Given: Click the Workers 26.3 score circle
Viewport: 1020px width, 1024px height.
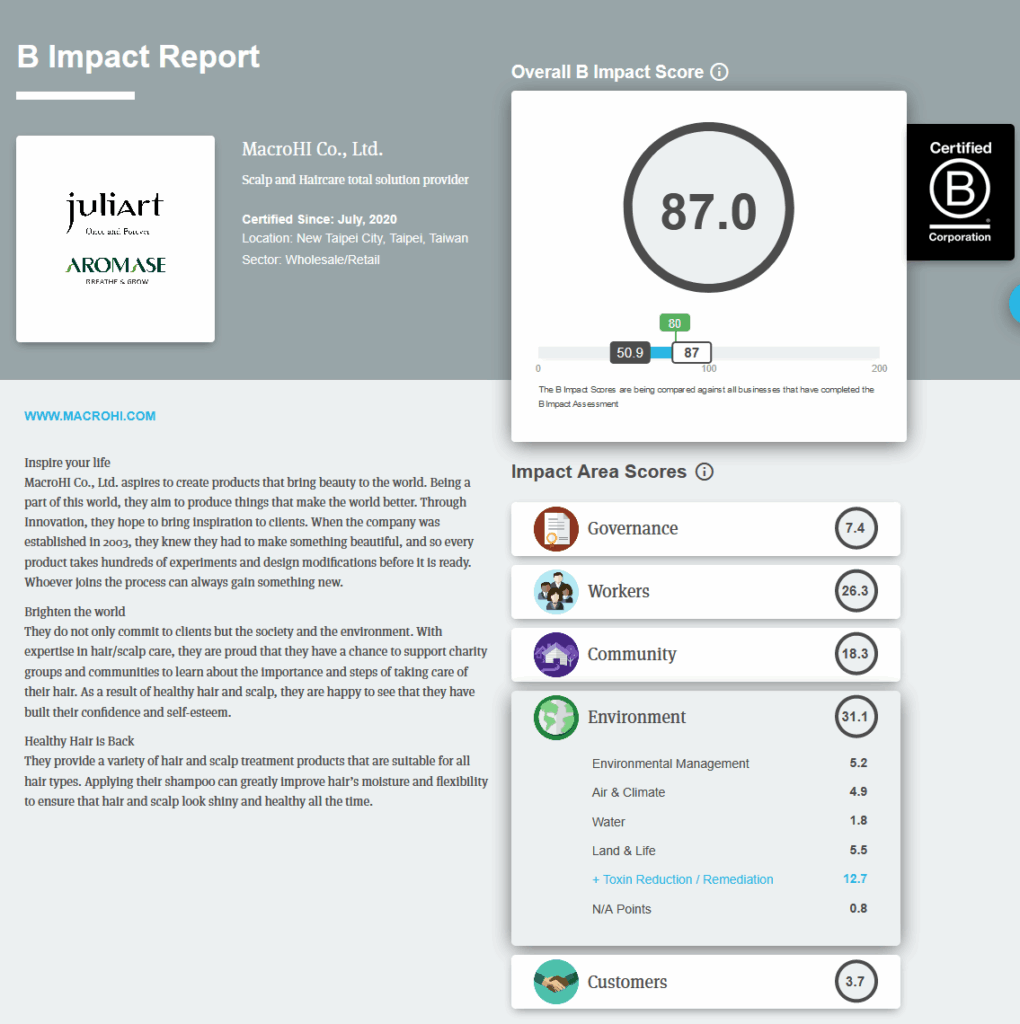Looking at the screenshot, I should point(855,591).
